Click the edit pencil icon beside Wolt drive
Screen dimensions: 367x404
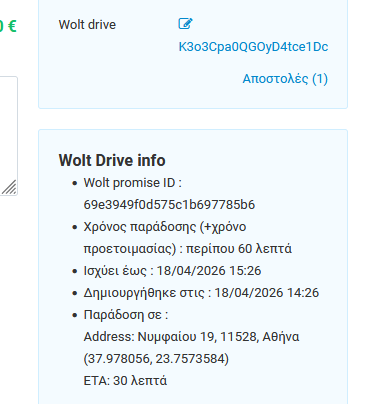pyautogui.click(x=185, y=24)
